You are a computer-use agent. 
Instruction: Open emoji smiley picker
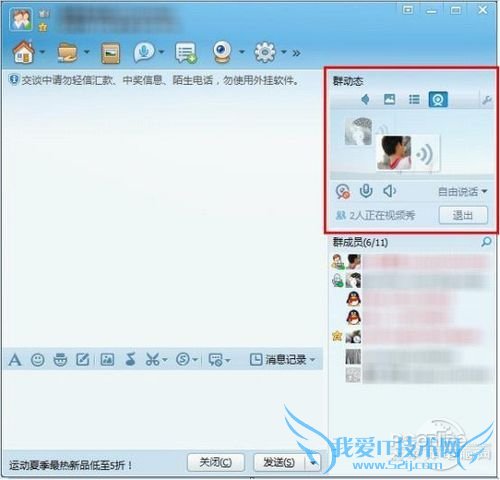coord(37,360)
